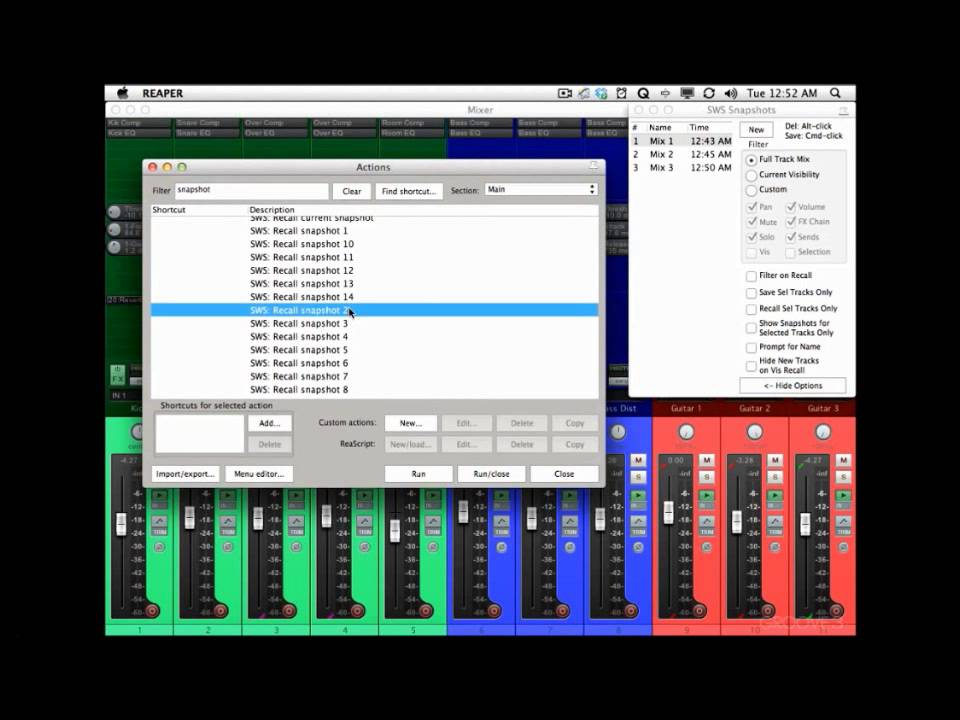Open Import/export menu in Actions
This screenshot has width=960, height=720.
(185, 474)
